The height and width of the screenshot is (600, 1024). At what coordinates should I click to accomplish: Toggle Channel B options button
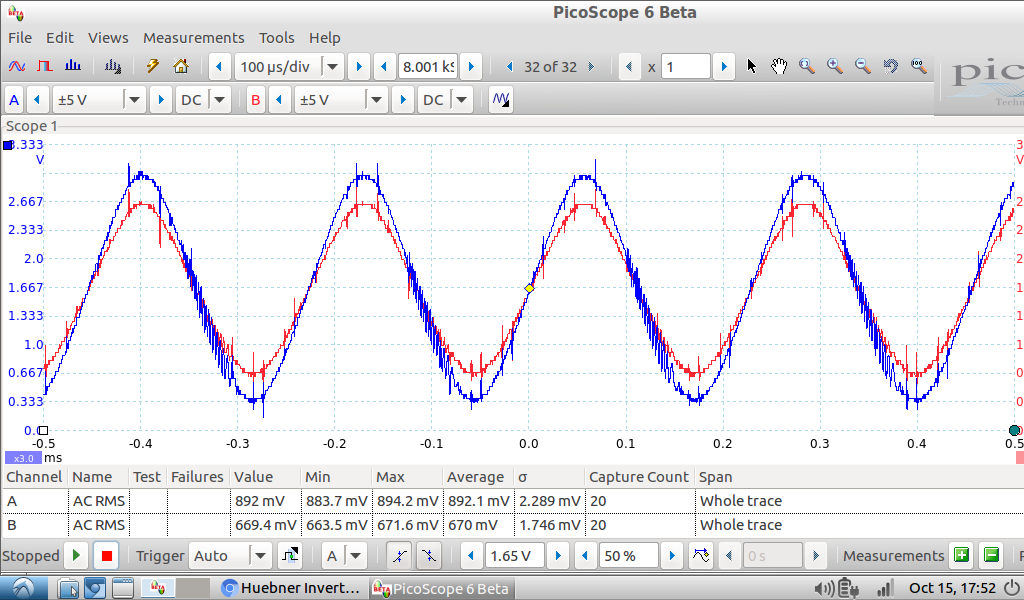pos(256,100)
